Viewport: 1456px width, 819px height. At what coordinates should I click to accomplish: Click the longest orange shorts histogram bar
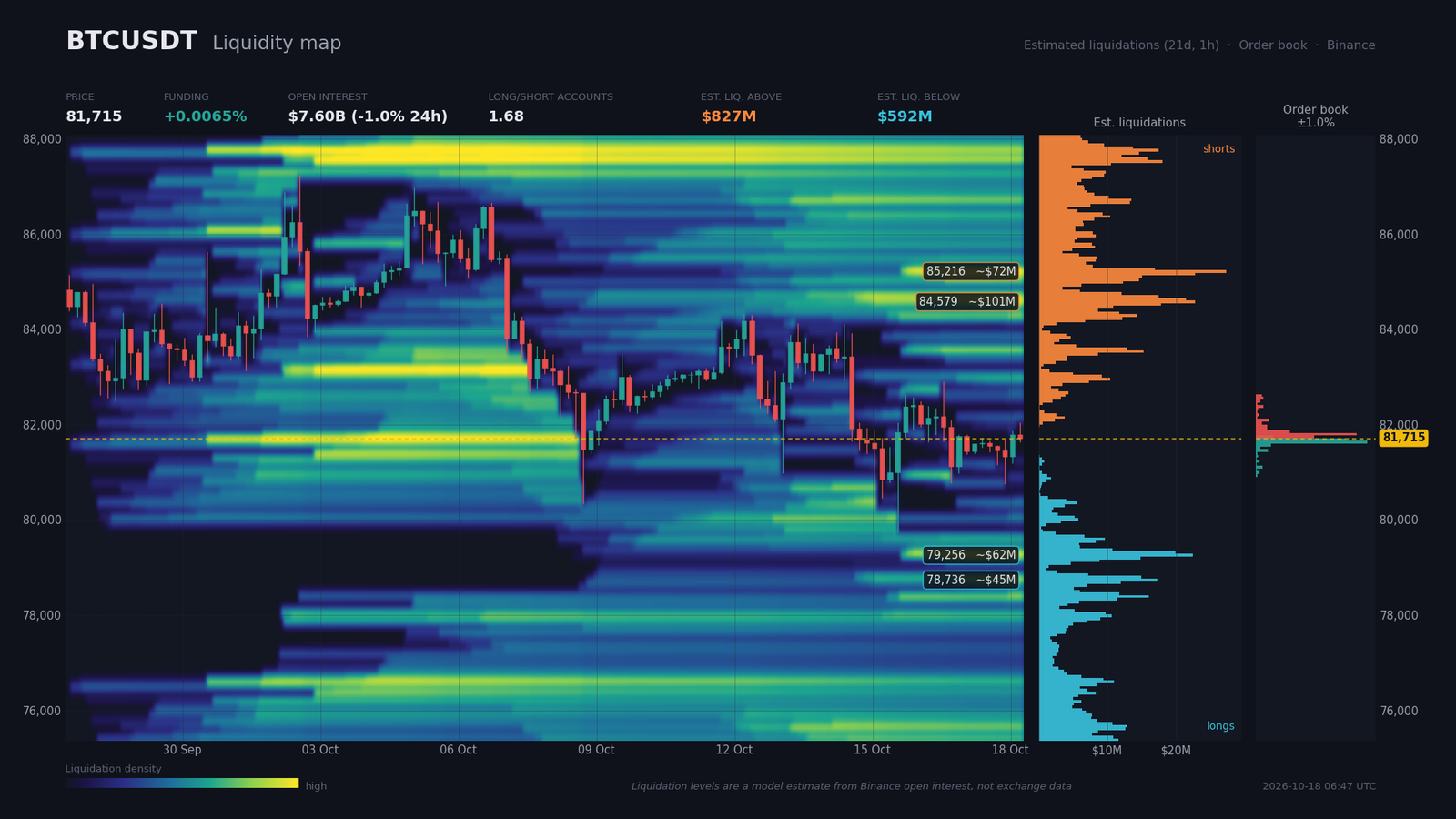[x=1132, y=271]
